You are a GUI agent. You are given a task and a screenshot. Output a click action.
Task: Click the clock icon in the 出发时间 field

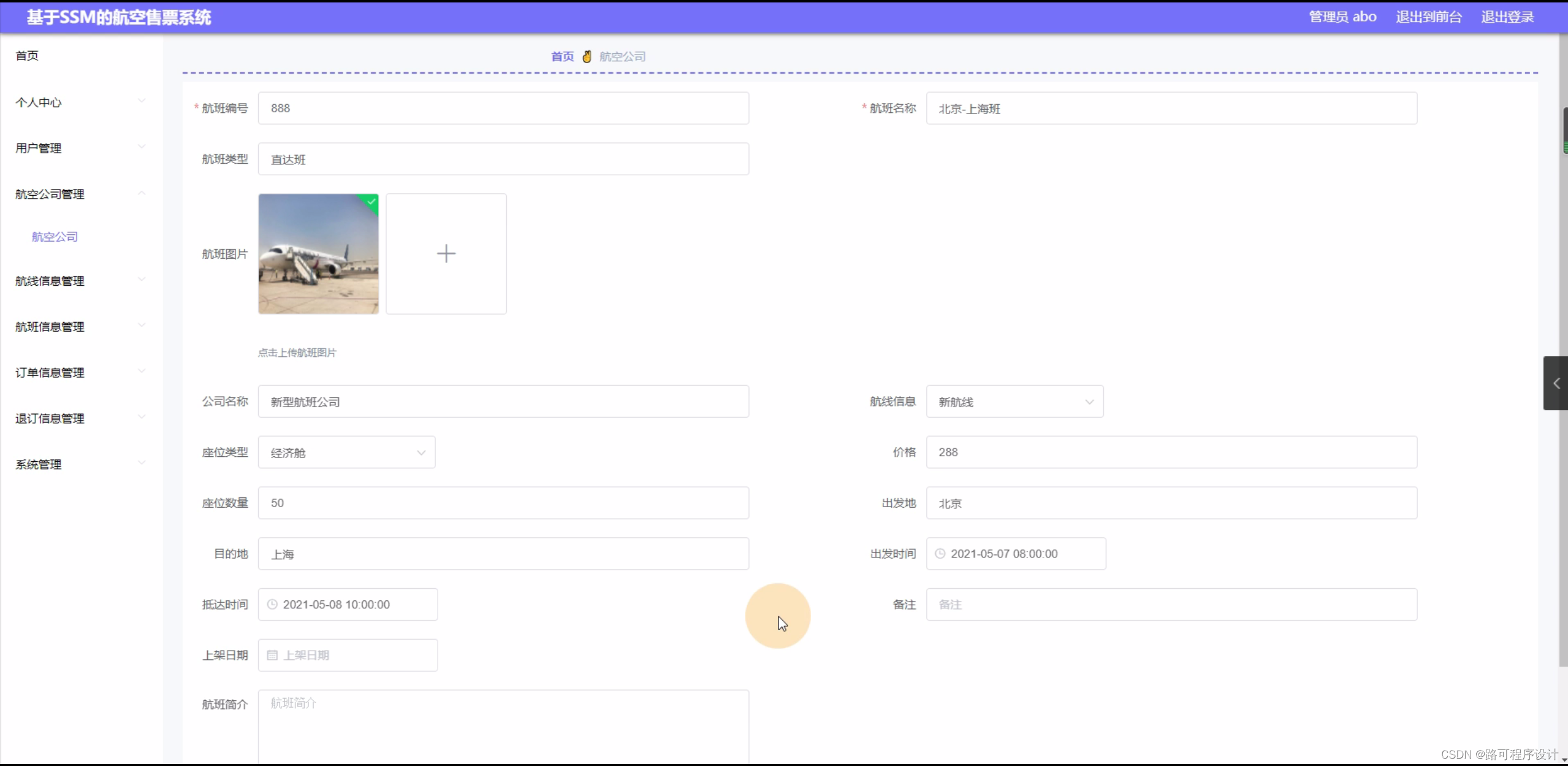[940, 553]
